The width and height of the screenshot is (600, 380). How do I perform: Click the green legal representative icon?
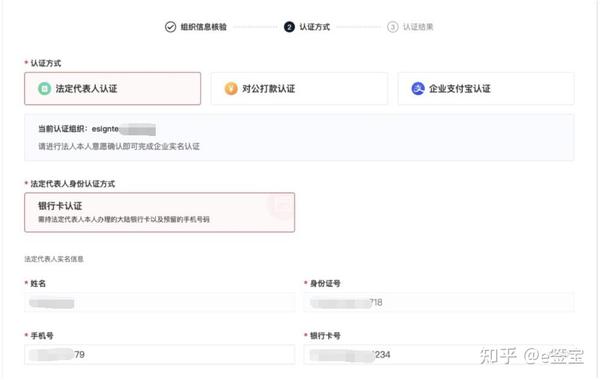pyautogui.click(x=44, y=89)
